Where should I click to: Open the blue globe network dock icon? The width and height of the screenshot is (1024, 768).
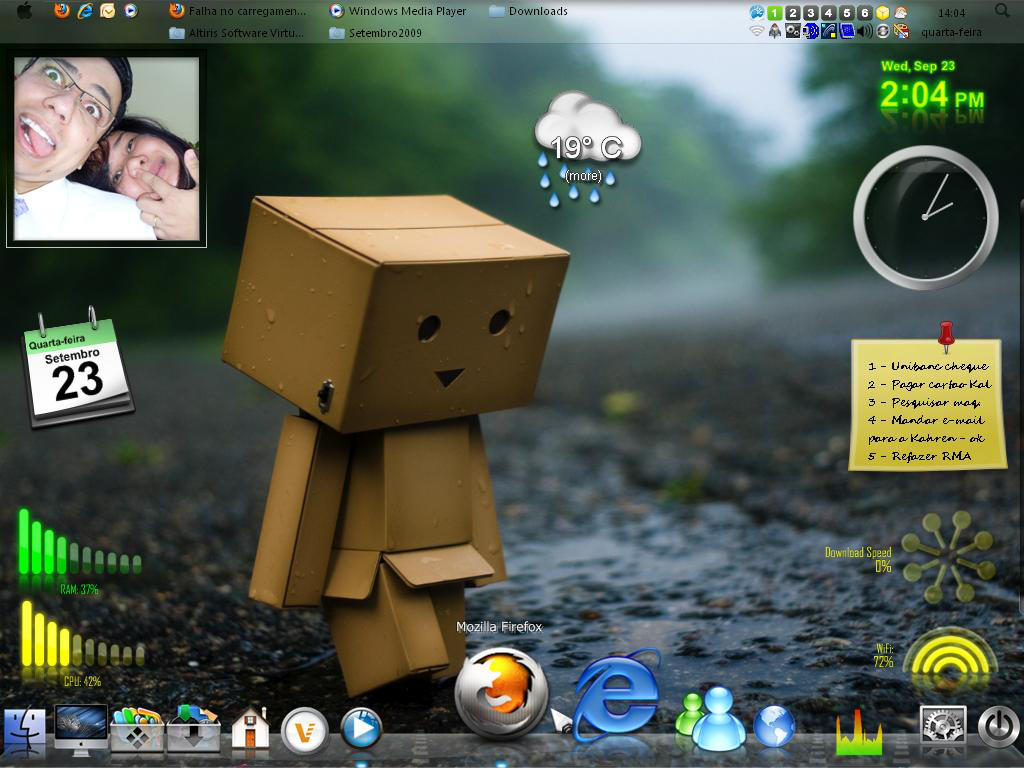pyautogui.click(x=774, y=726)
